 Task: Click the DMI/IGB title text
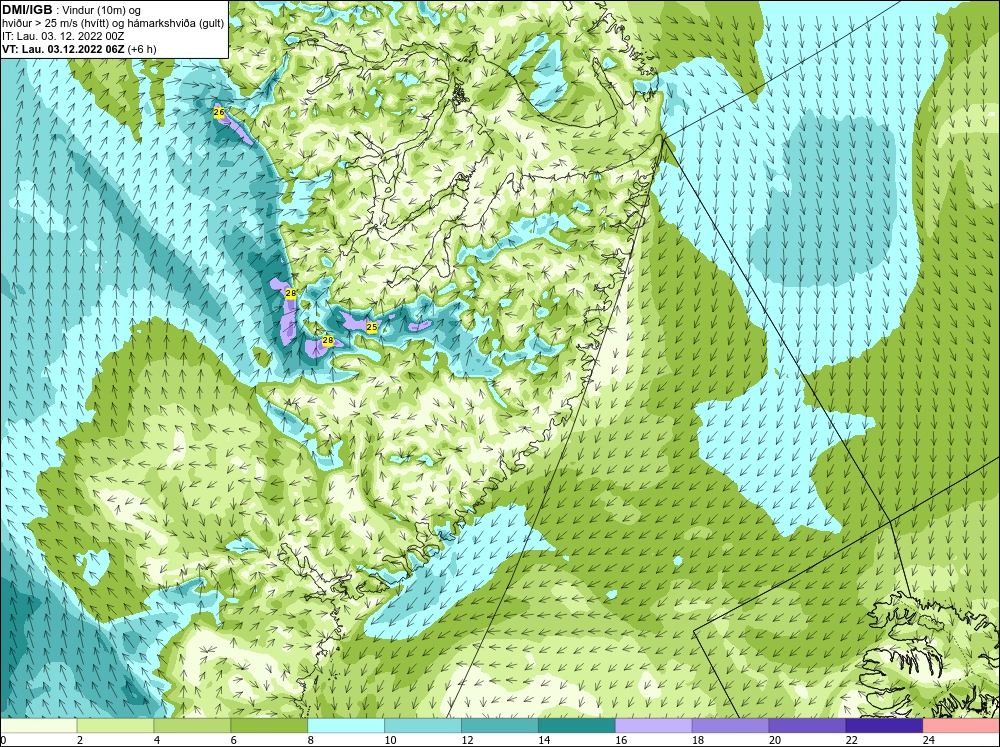pos(27,10)
